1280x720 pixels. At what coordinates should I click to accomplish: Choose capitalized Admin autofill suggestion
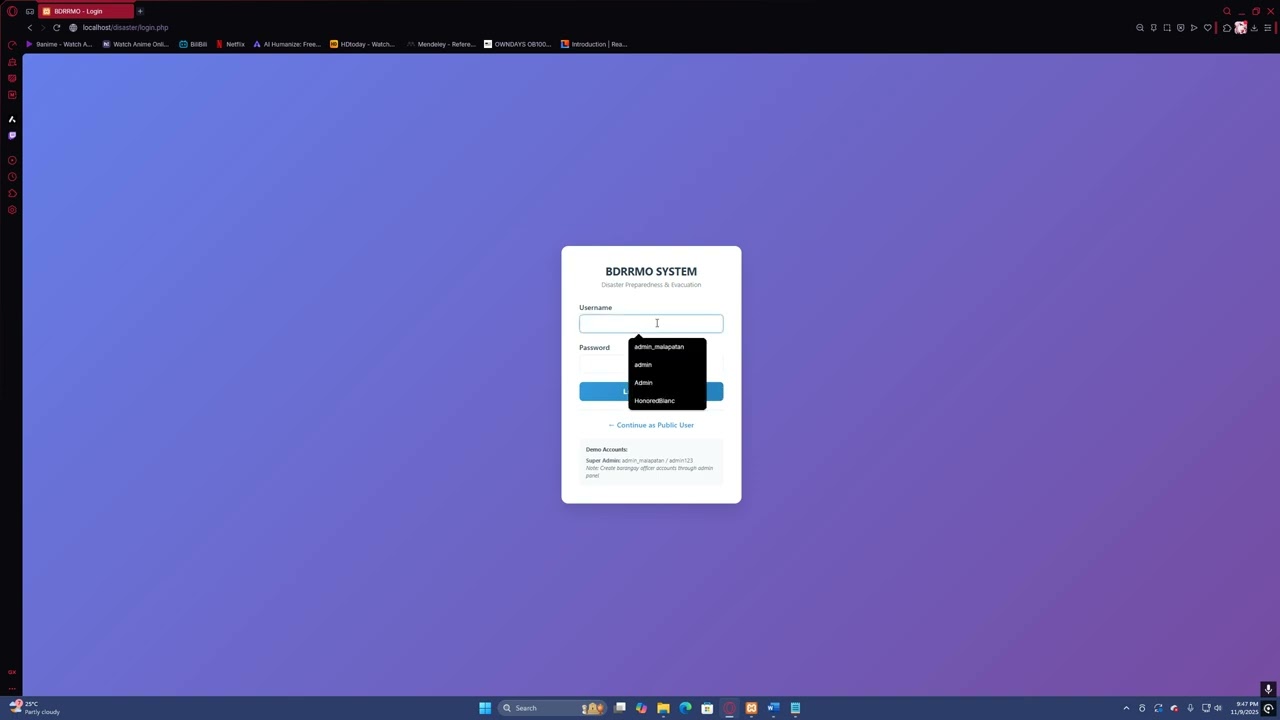[x=667, y=383]
